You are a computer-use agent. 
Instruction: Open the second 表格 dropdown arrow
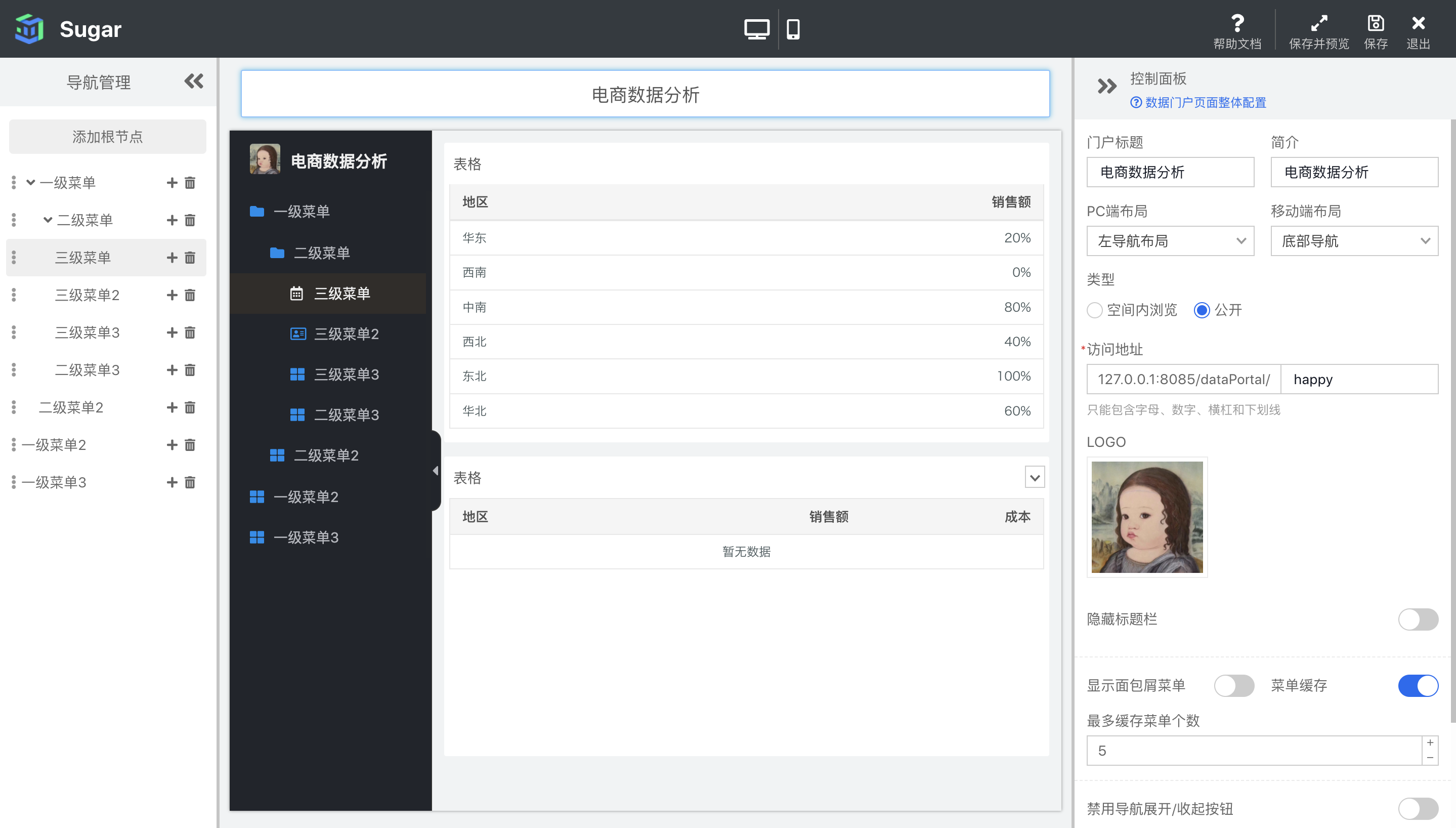(1034, 477)
